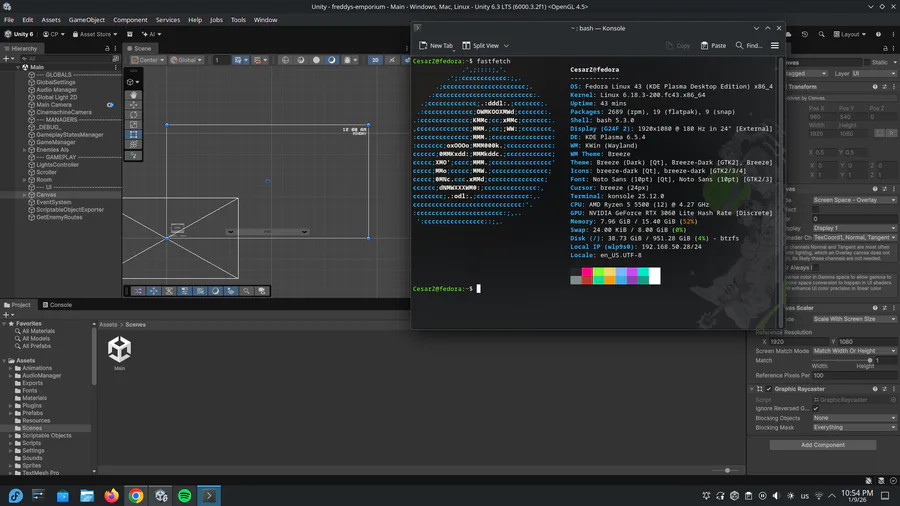Image resolution: width=900 pixels, height=506 pixels.
Task: Open the Jobs menu
Action: pyautogui.click(x=216, y=20)
